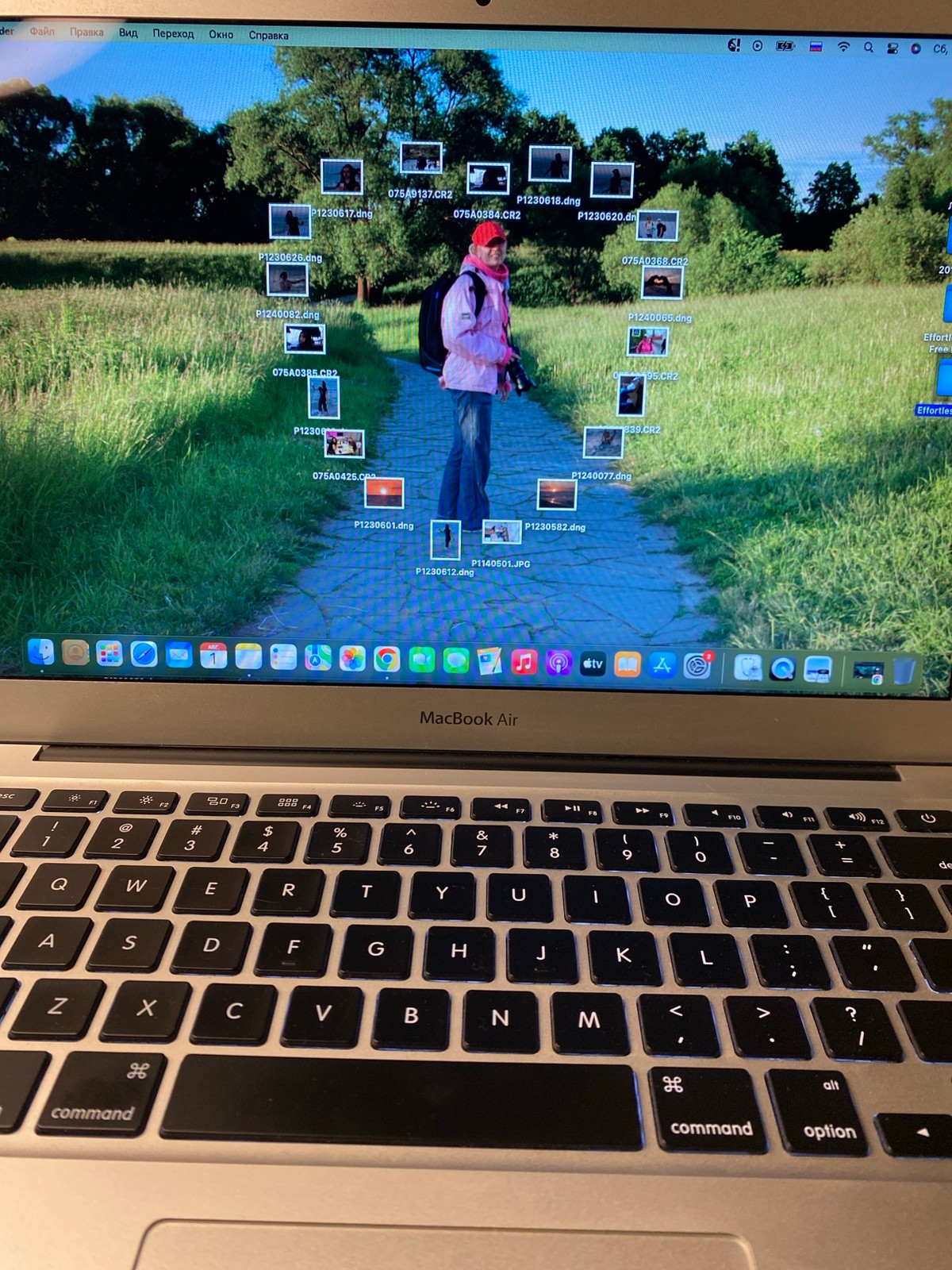Select the P1240082.dng file thumbnail
Screen dimensions: 952x1270
click(287, 279)
